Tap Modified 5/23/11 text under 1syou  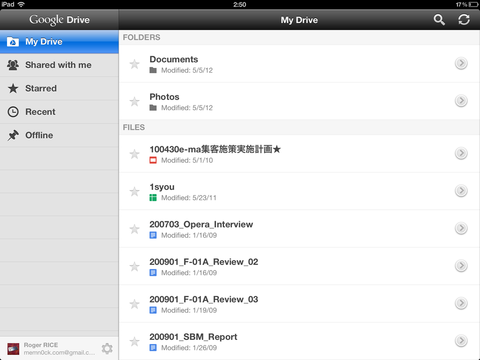[x=189, y=198]
